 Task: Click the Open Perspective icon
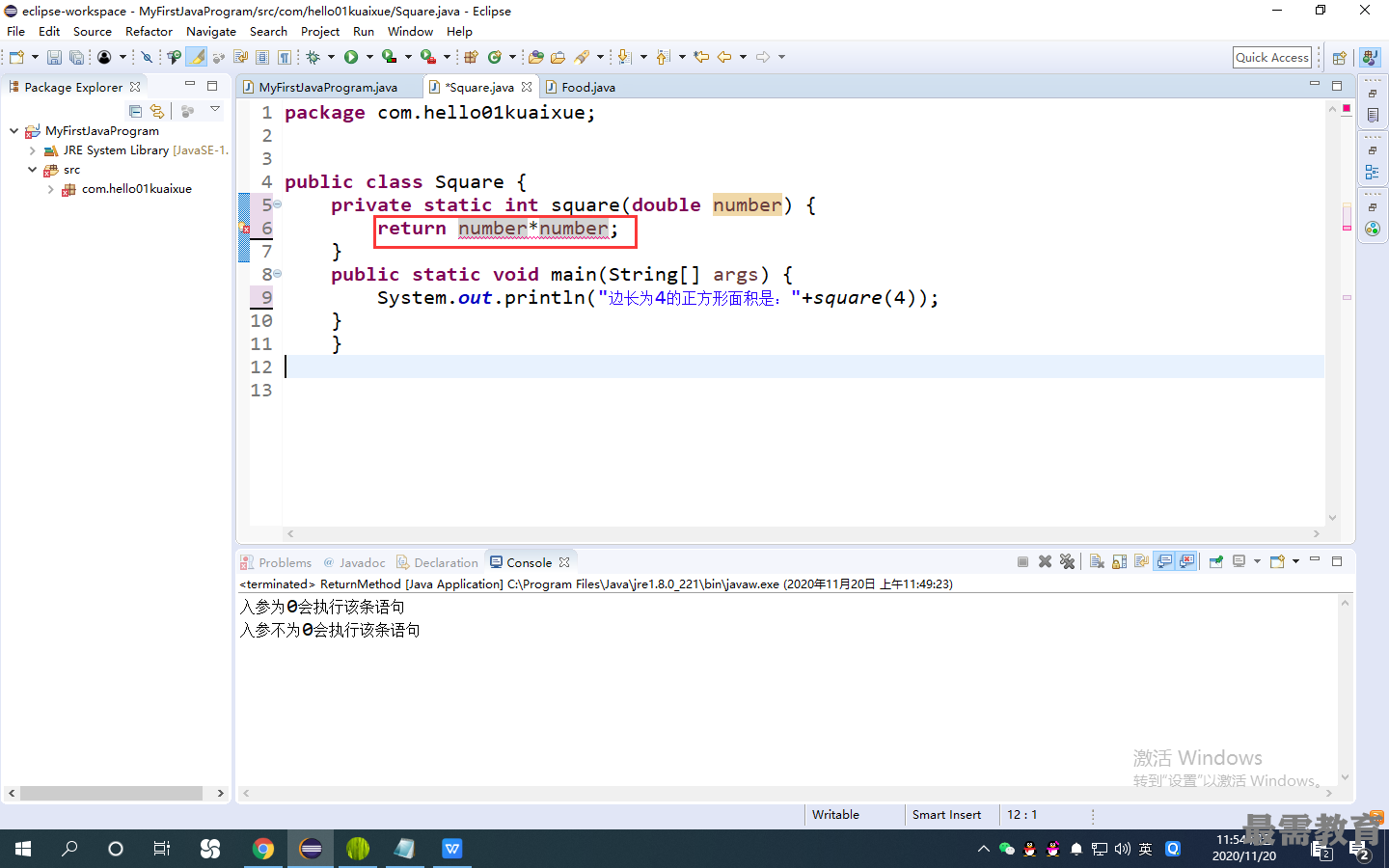(x=1339, y=58)
